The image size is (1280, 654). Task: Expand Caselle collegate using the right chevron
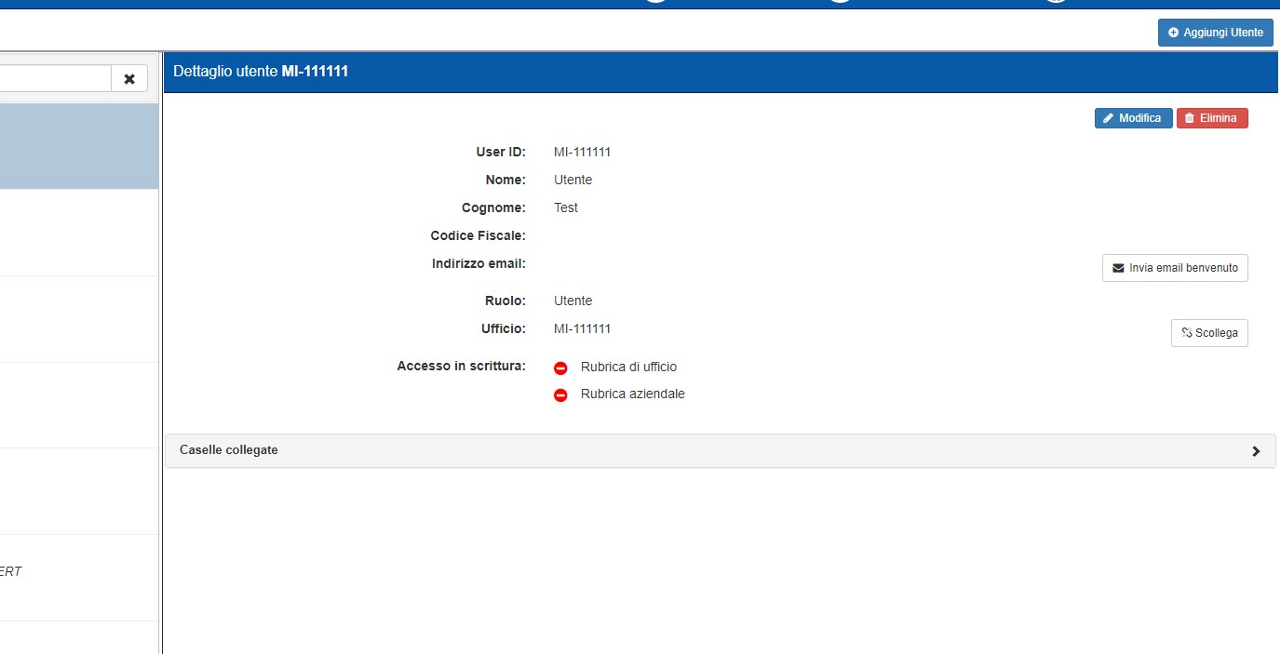(x=1256, y=451)
